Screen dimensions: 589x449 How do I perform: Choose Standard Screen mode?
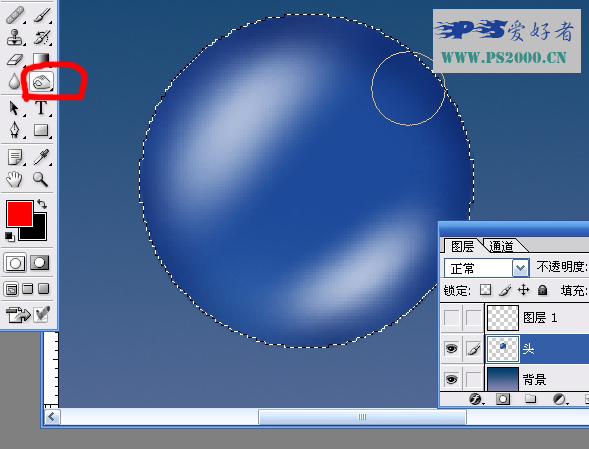tap(11, 289)
